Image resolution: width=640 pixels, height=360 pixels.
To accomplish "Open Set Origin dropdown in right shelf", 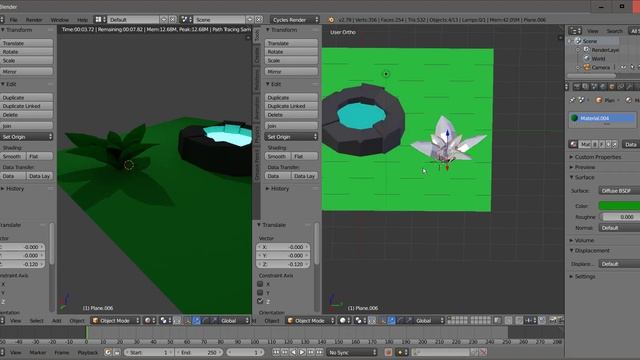I will point(291,137).
